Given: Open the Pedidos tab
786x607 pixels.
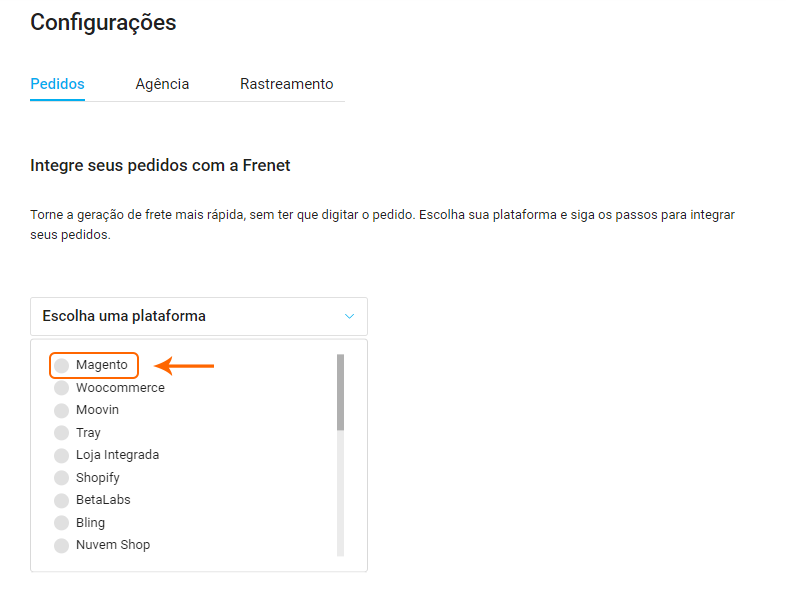Looking at the screenshot, I should tap(57, 84).
